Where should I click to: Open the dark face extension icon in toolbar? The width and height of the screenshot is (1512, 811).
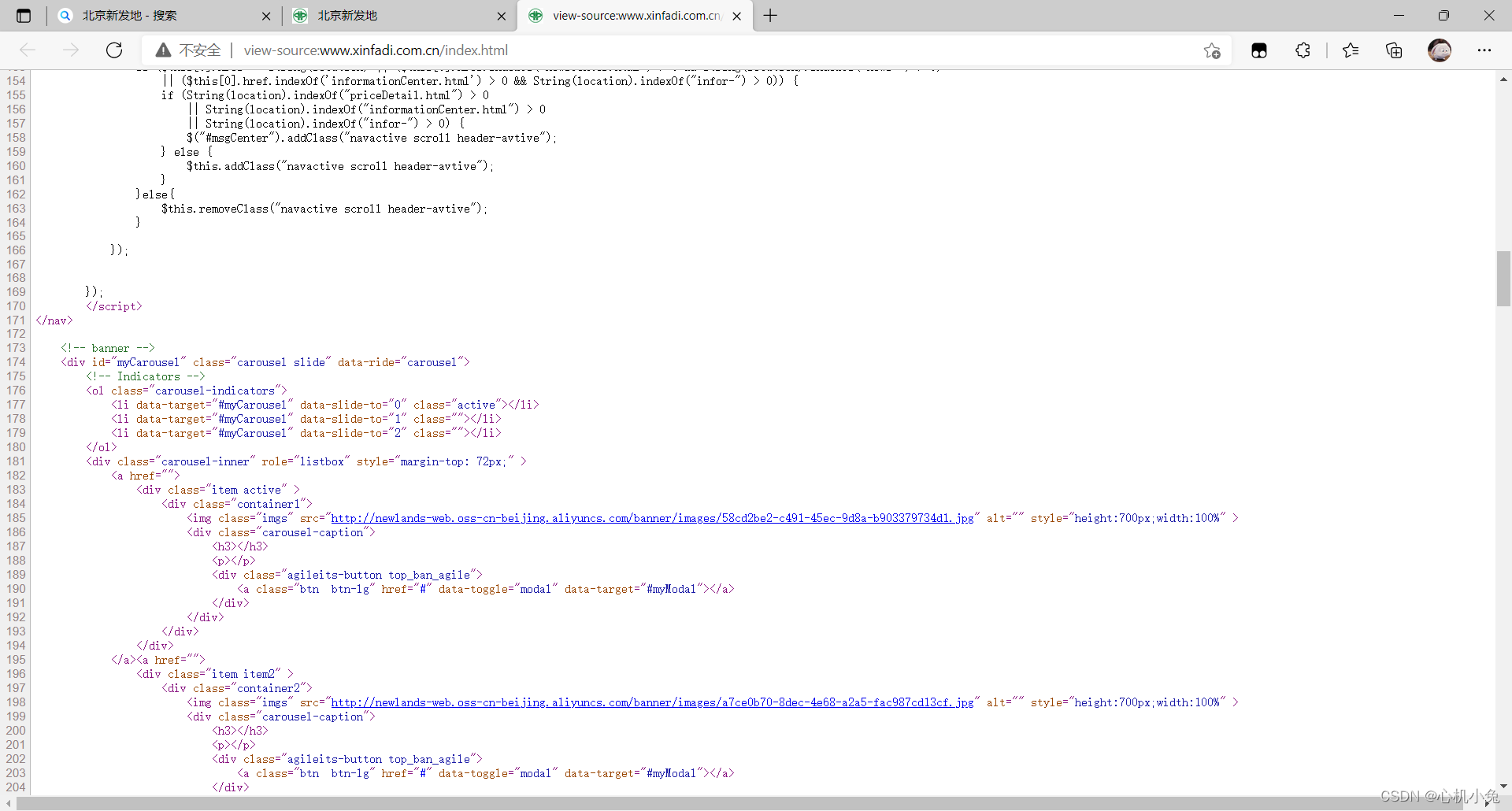tap(1259, 50)
